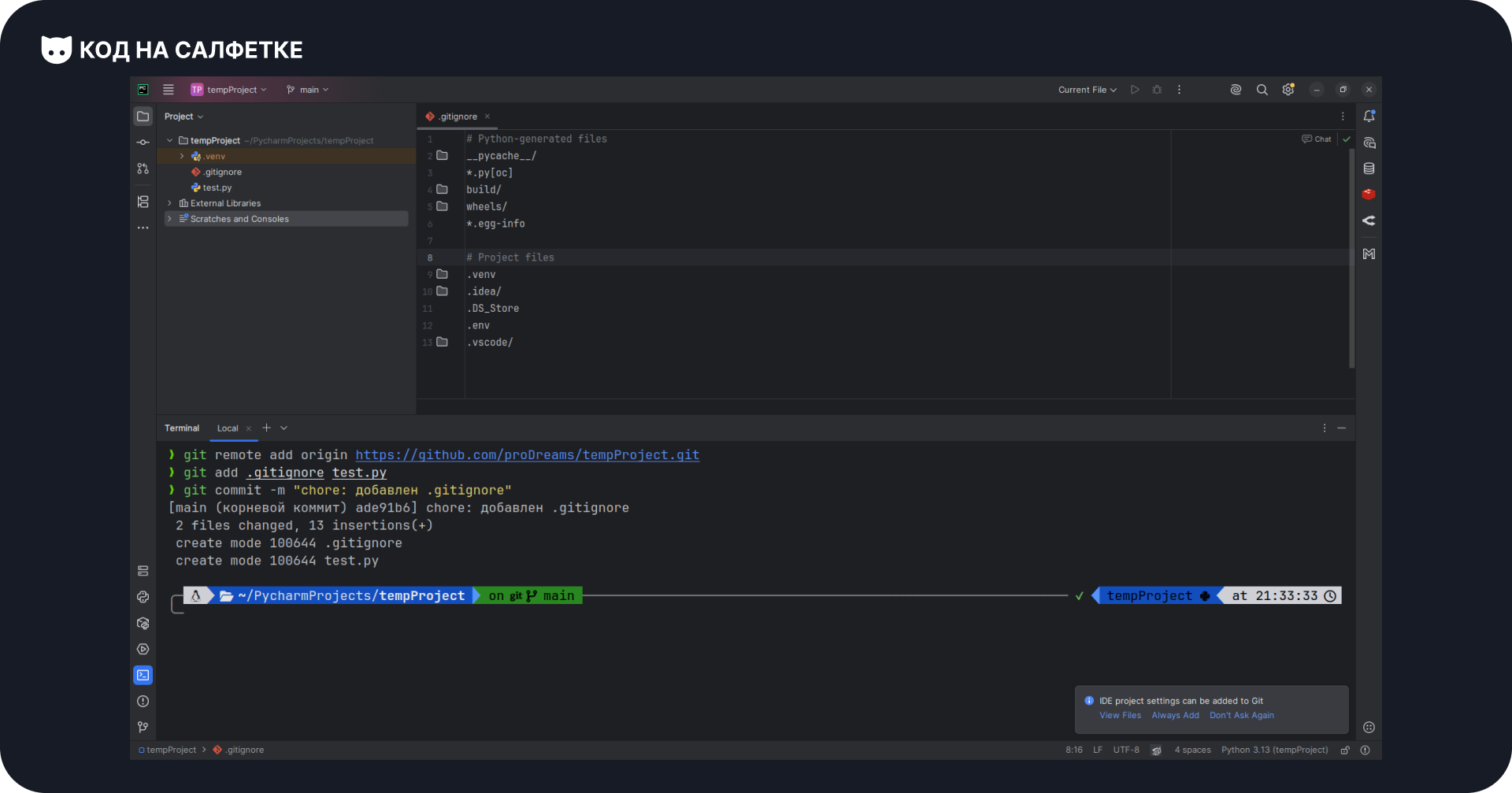Open the Python 3.13 interpreter selector

point(1275,750)
